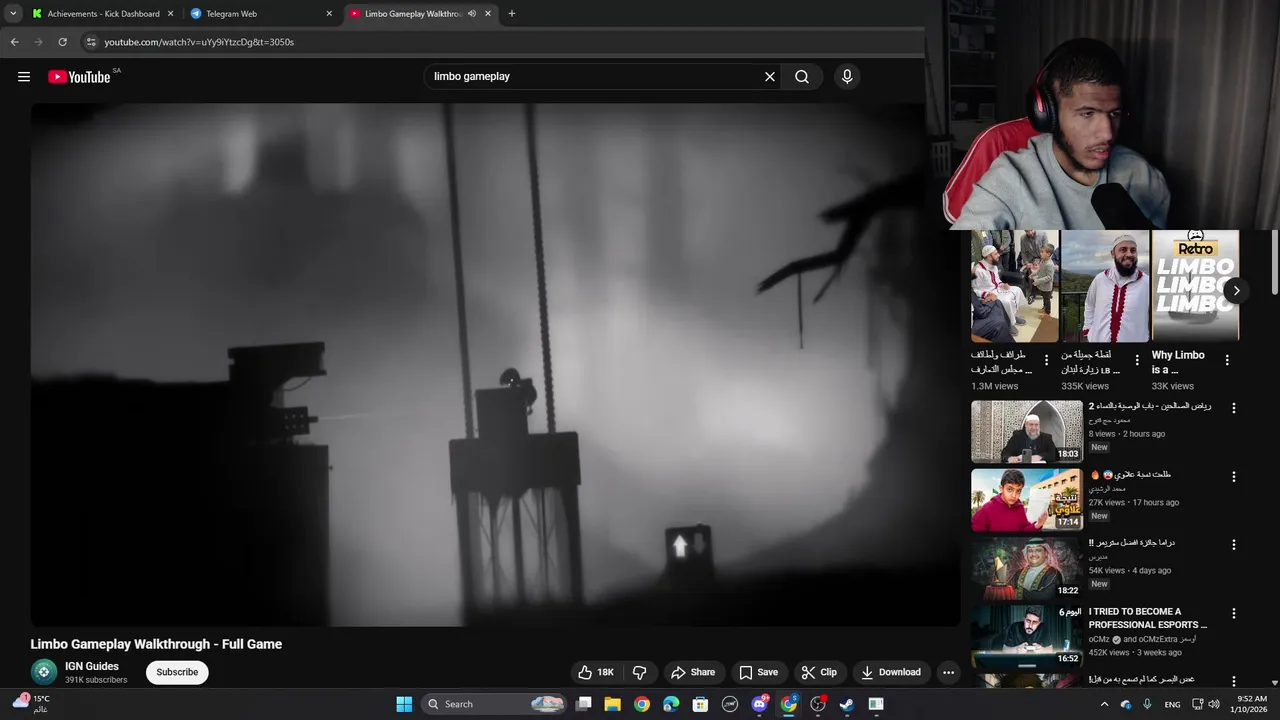This screenshot has height=720, width=1280.
Task: Open more actions three-dot menu under video
Action: click(x=948, y=672)
